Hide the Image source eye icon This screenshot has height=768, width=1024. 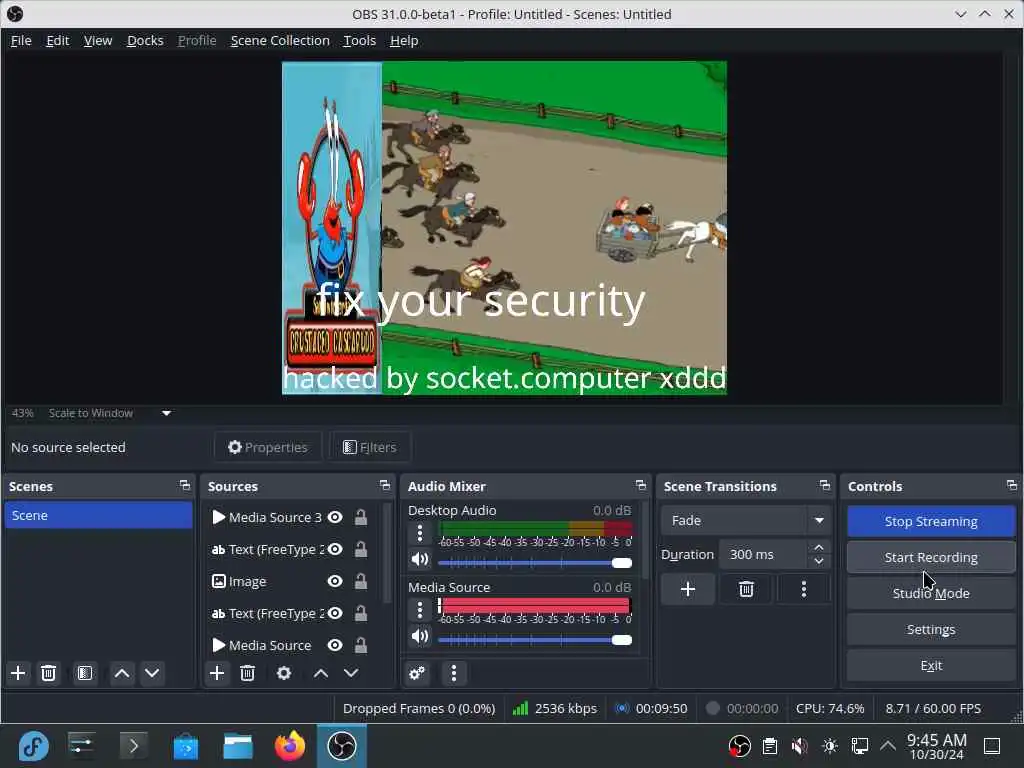click(x=335, y=581)
